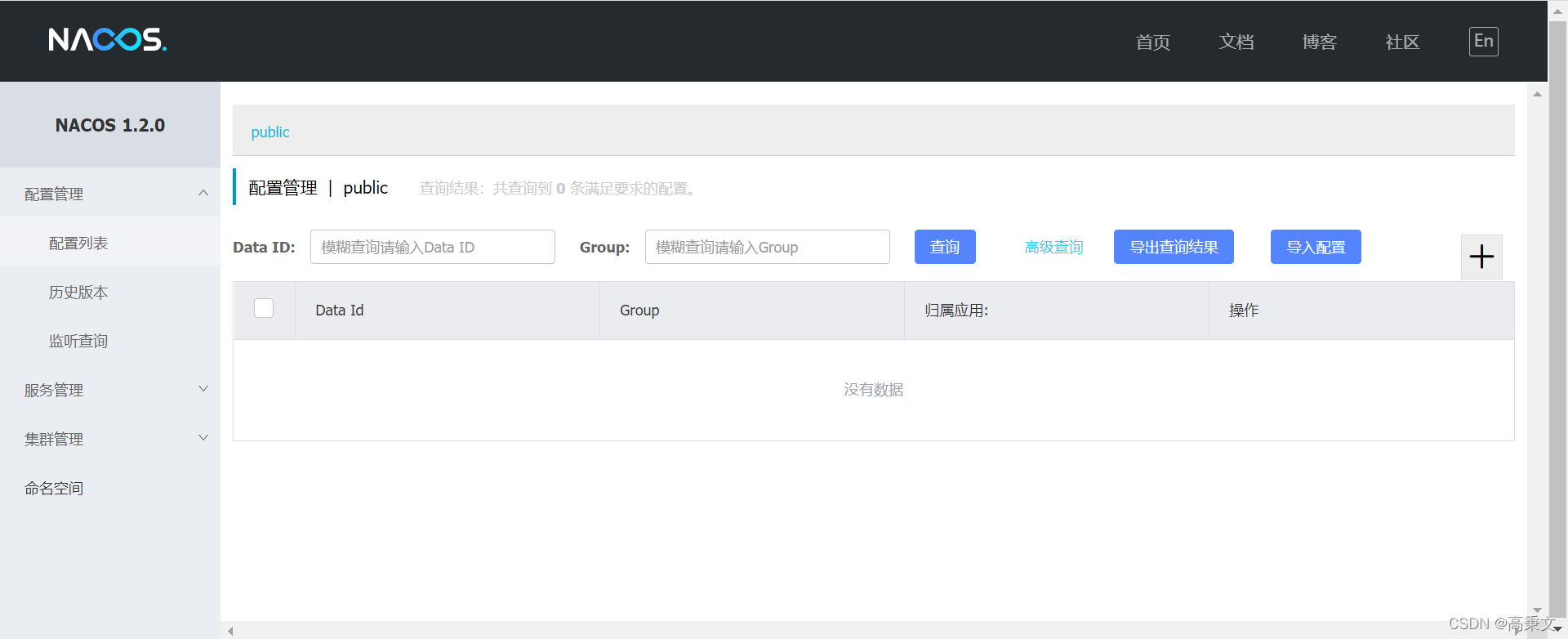Screen dimensions: 1568x639
Task: Click vertical scrollbar up arrow
Action: 1537,94
